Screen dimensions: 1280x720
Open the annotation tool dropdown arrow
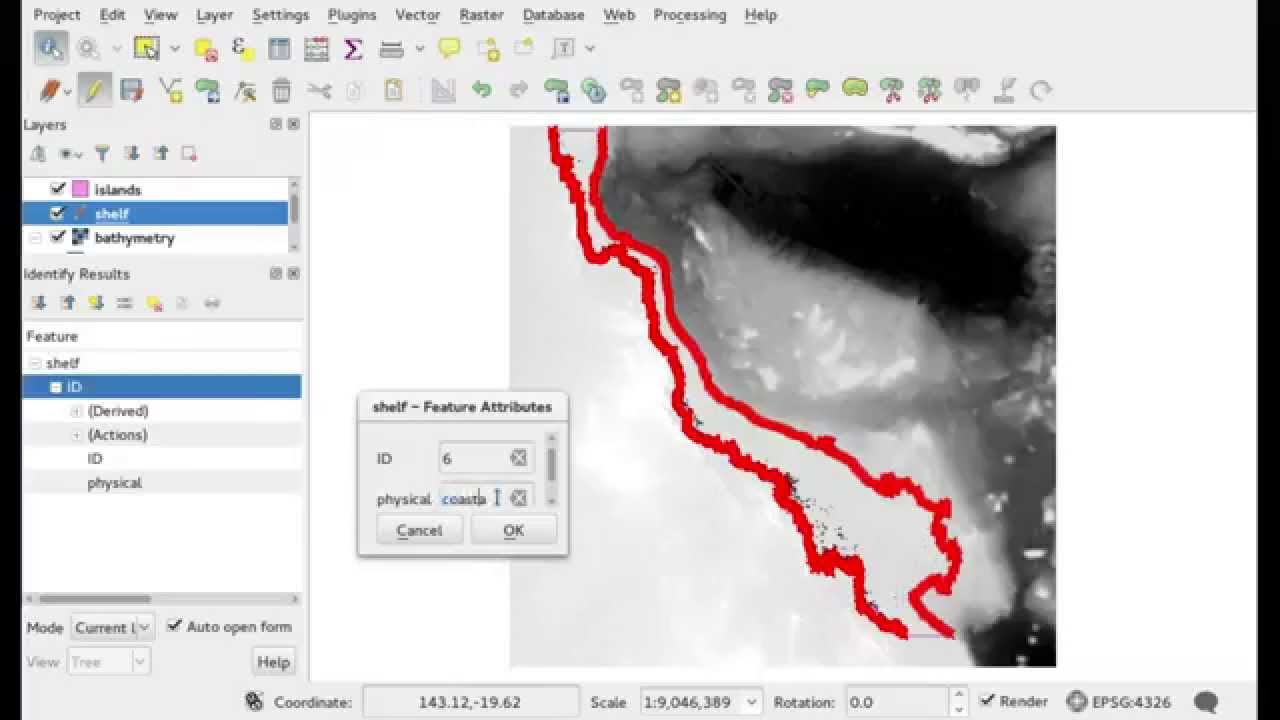coord(590,48)
